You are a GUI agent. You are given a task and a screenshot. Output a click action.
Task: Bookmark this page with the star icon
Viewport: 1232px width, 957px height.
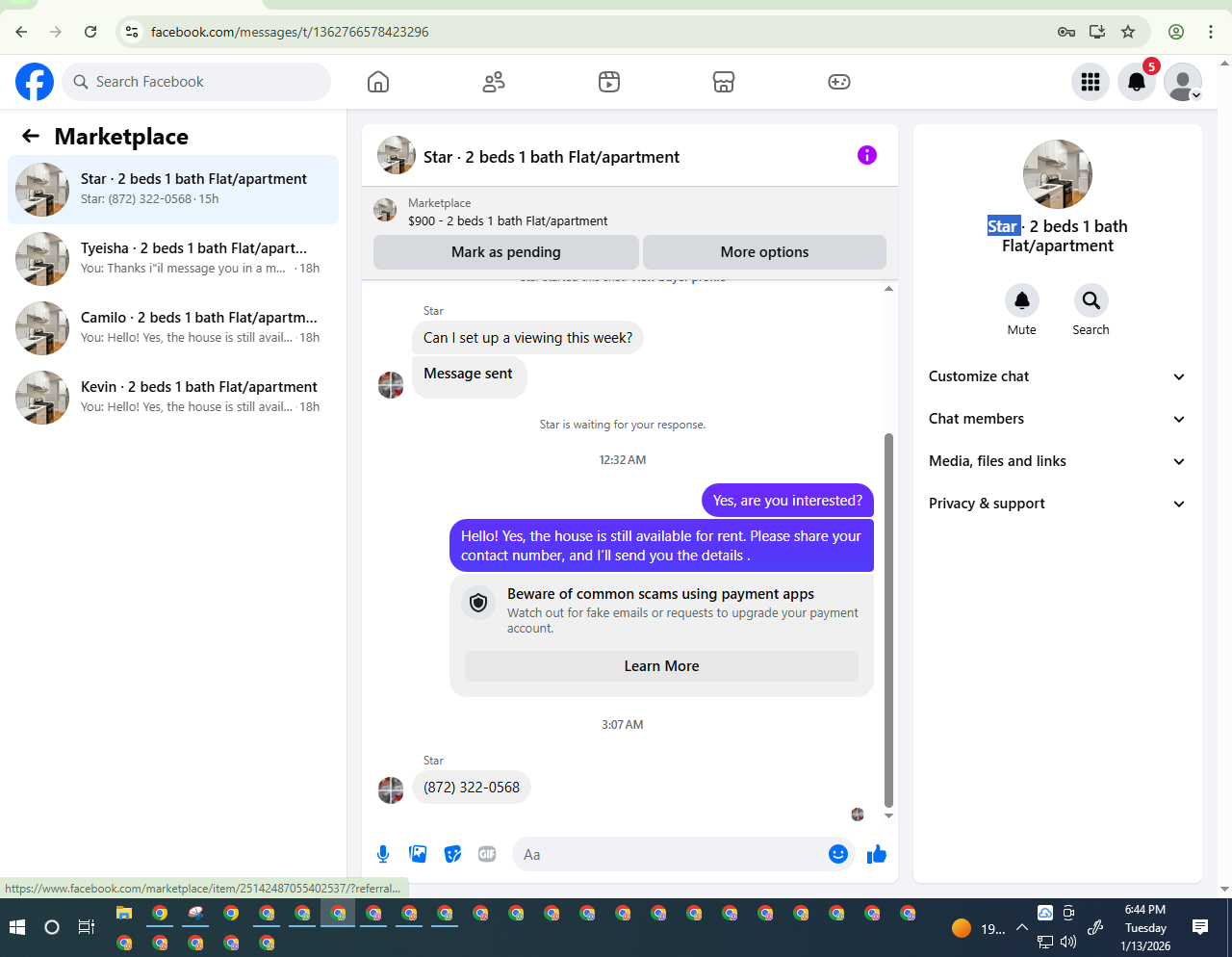pos(1128,32)
